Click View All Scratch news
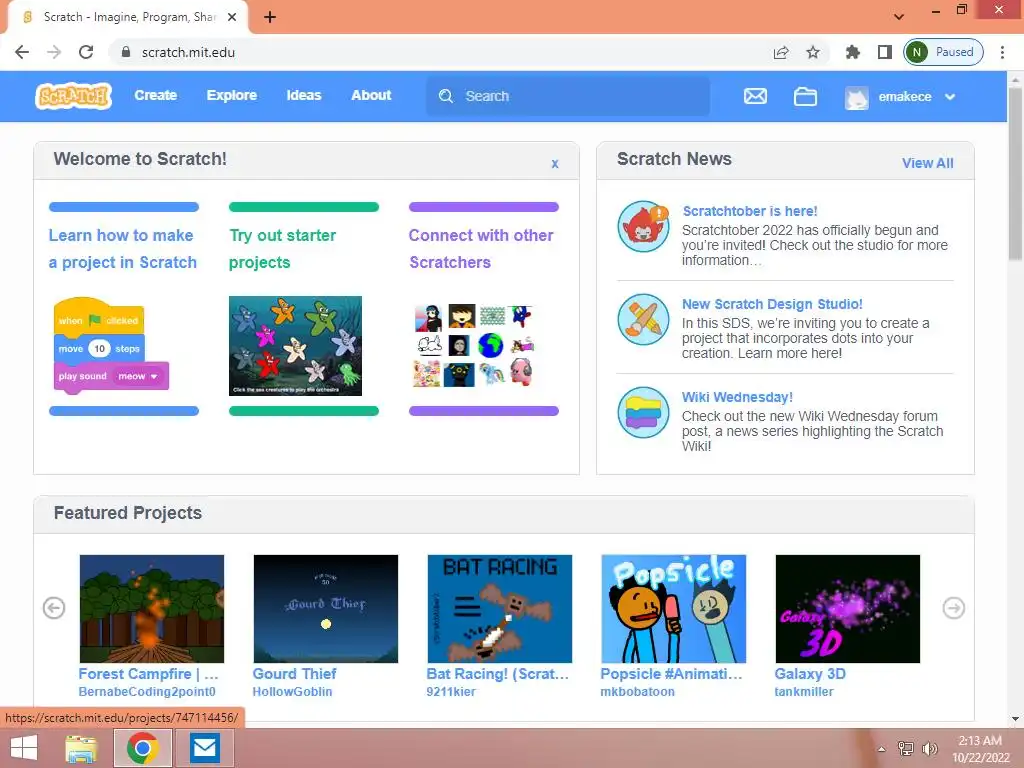The height and width of the screenshot is (768, 1024). [x=927, y=163]
